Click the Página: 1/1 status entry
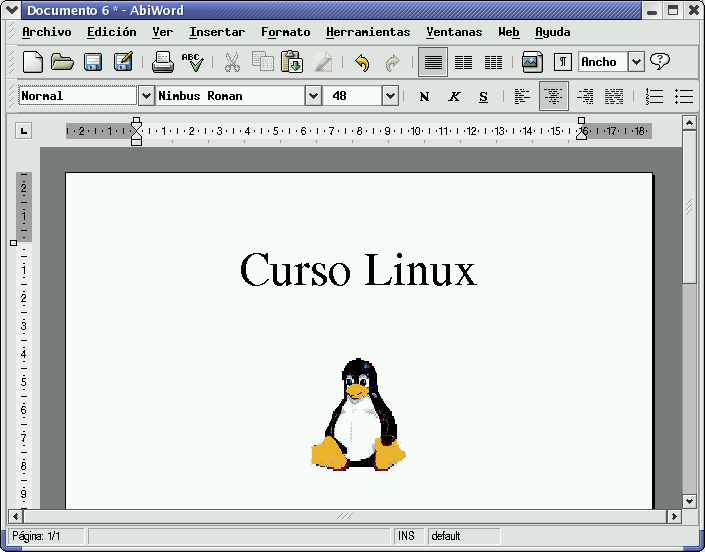 coord(46,536)
